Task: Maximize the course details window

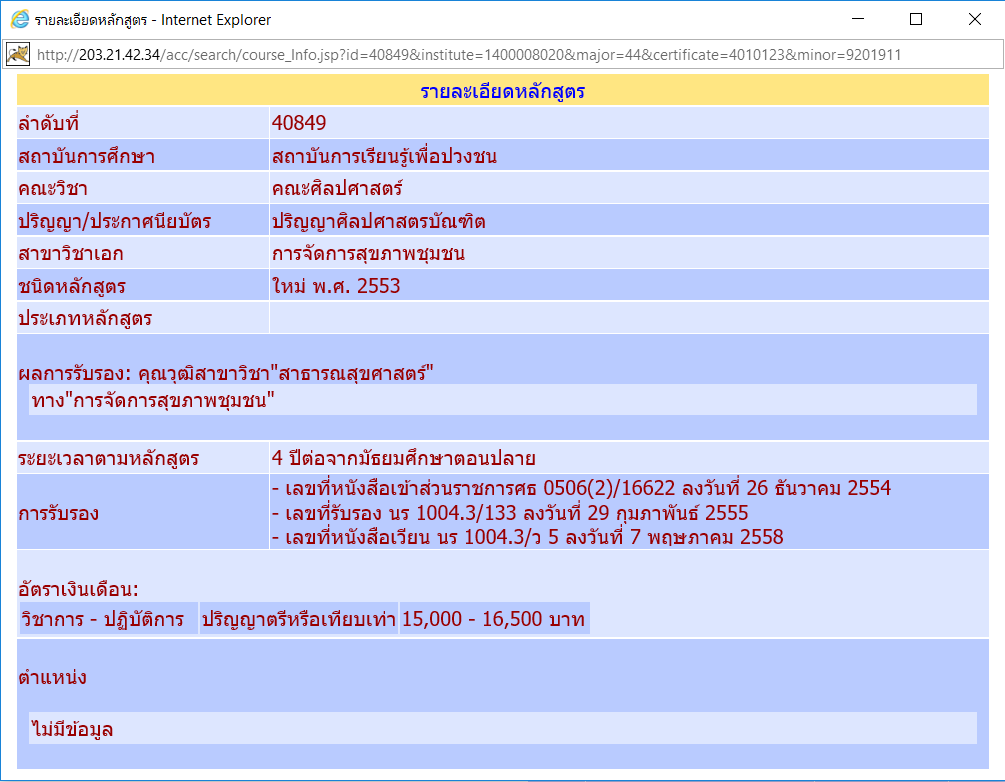Action: pyautogui.click(x=916, y=19)
